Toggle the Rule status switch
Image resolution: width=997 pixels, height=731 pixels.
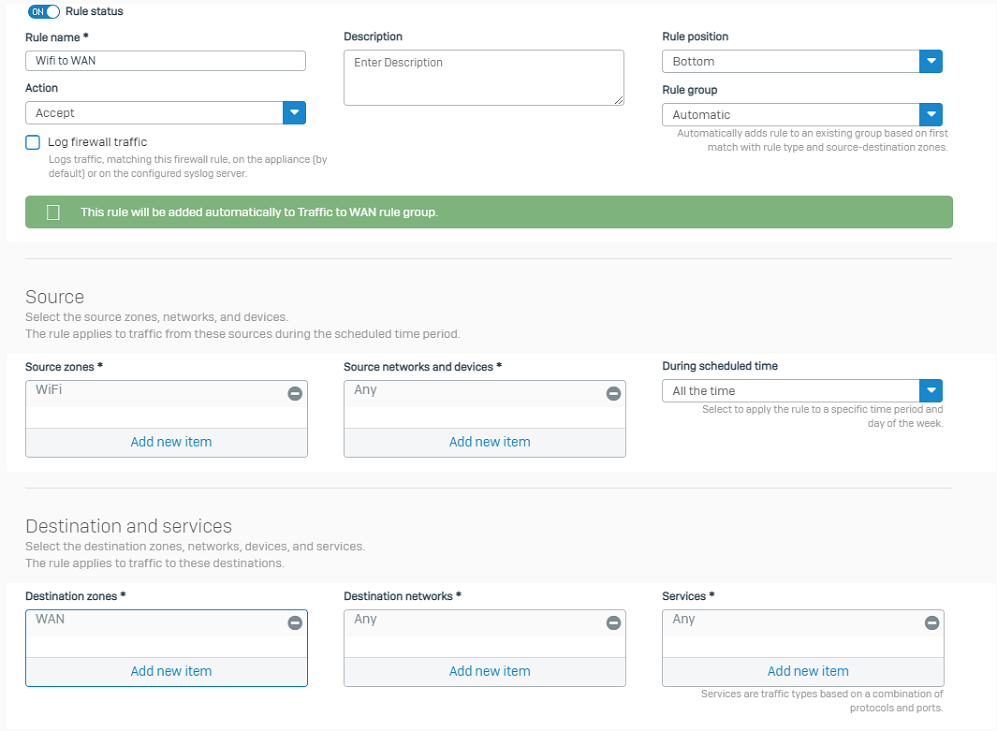pyautogui.click(x=44, y=11)
